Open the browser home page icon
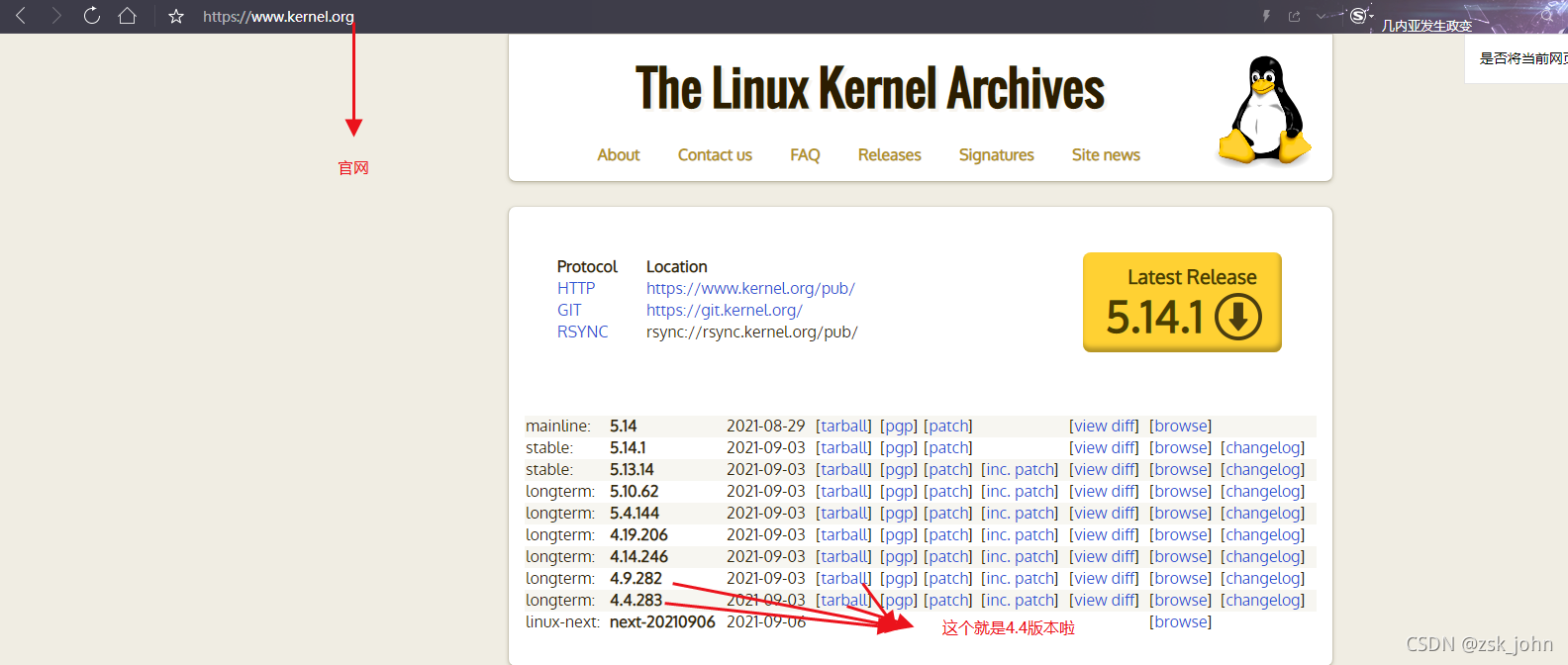The width and height of the screenshot is (1568, 665). click(127, 16)
